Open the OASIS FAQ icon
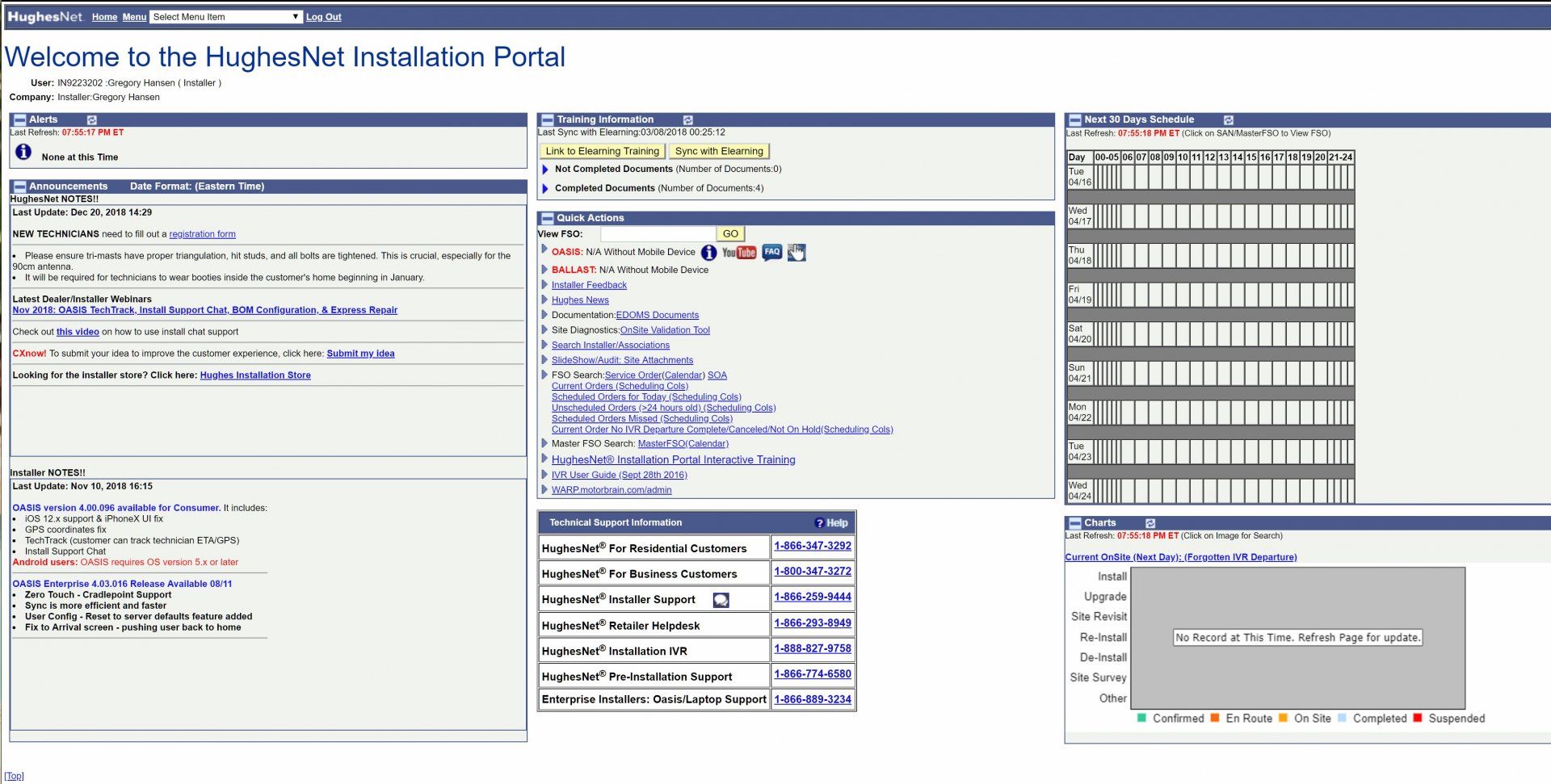 pyautogui.click(x=771, y=253)
